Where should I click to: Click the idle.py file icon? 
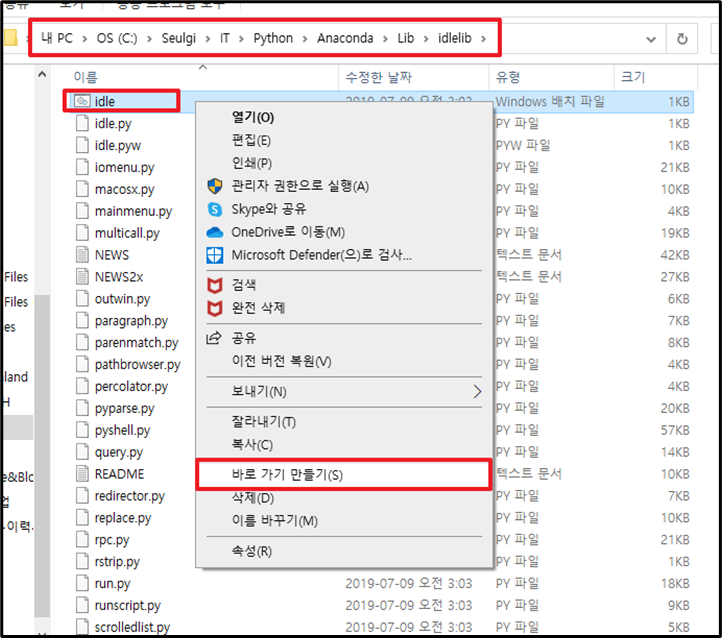coord(82,123)
